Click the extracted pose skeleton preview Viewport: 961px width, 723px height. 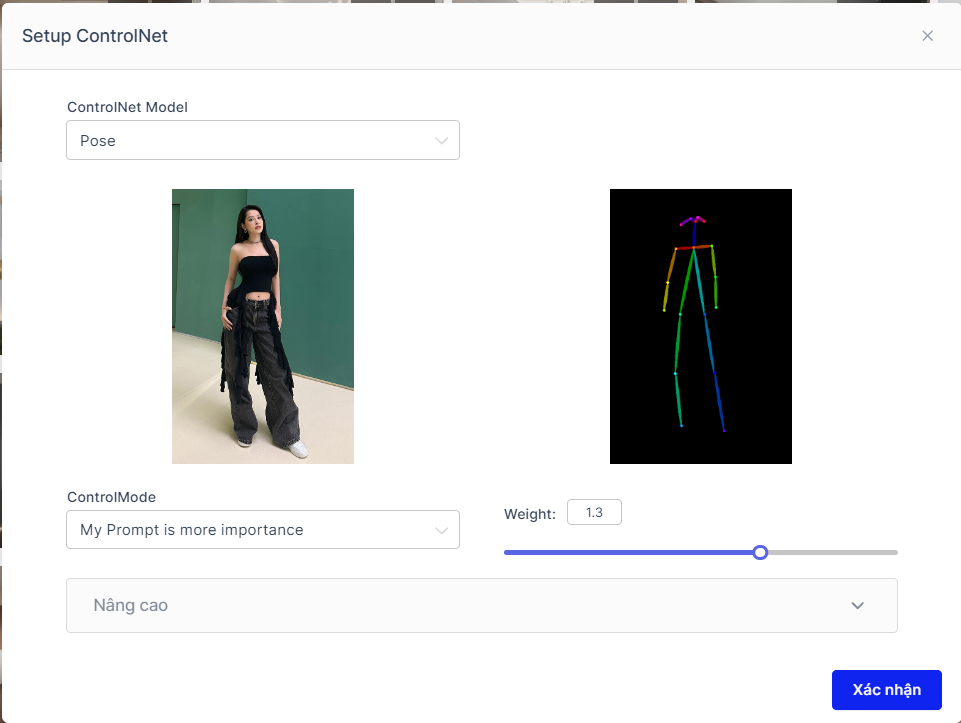click(x=700, y=325)
